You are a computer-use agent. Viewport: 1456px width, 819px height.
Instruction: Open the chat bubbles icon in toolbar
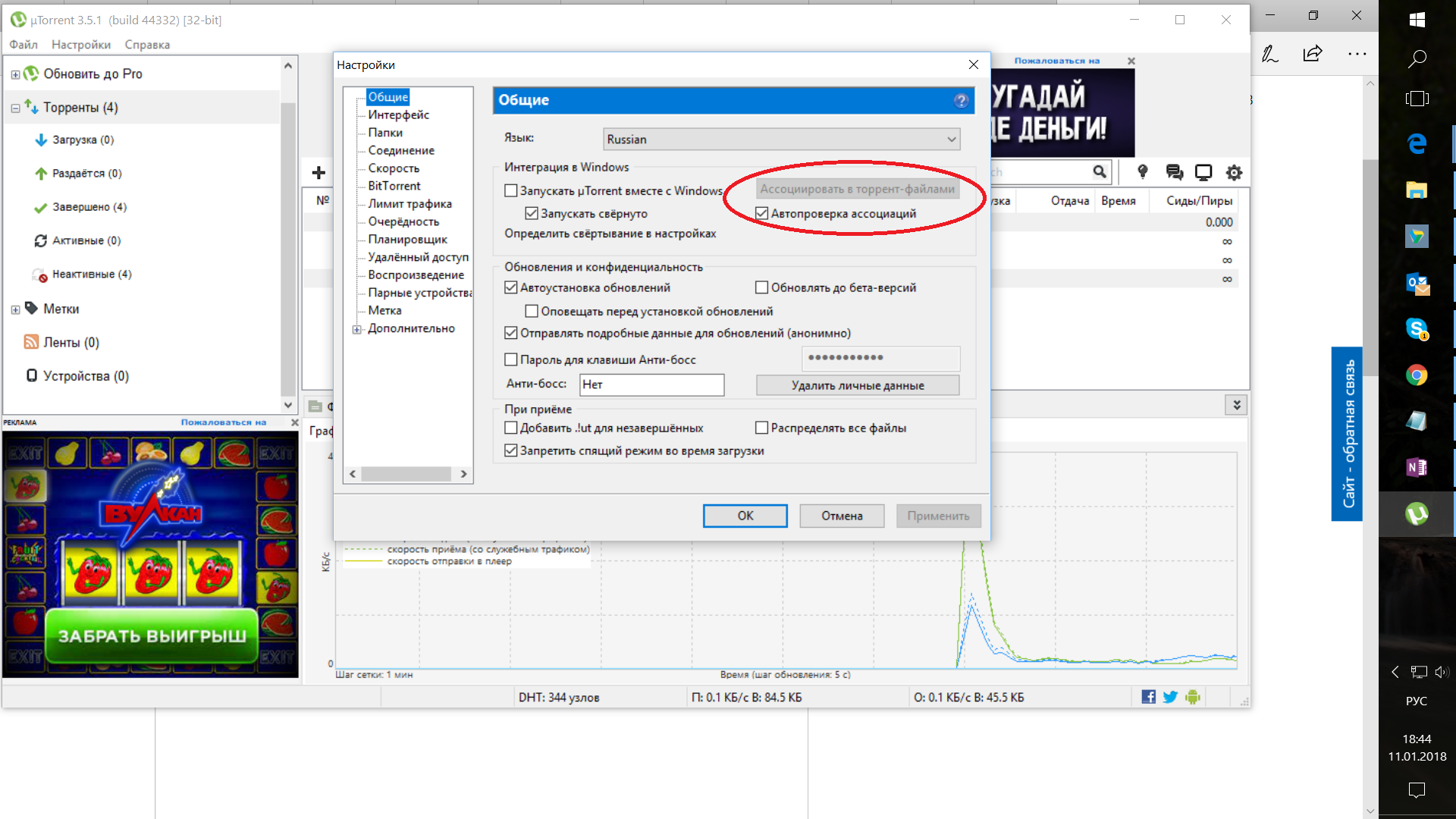1175,172
